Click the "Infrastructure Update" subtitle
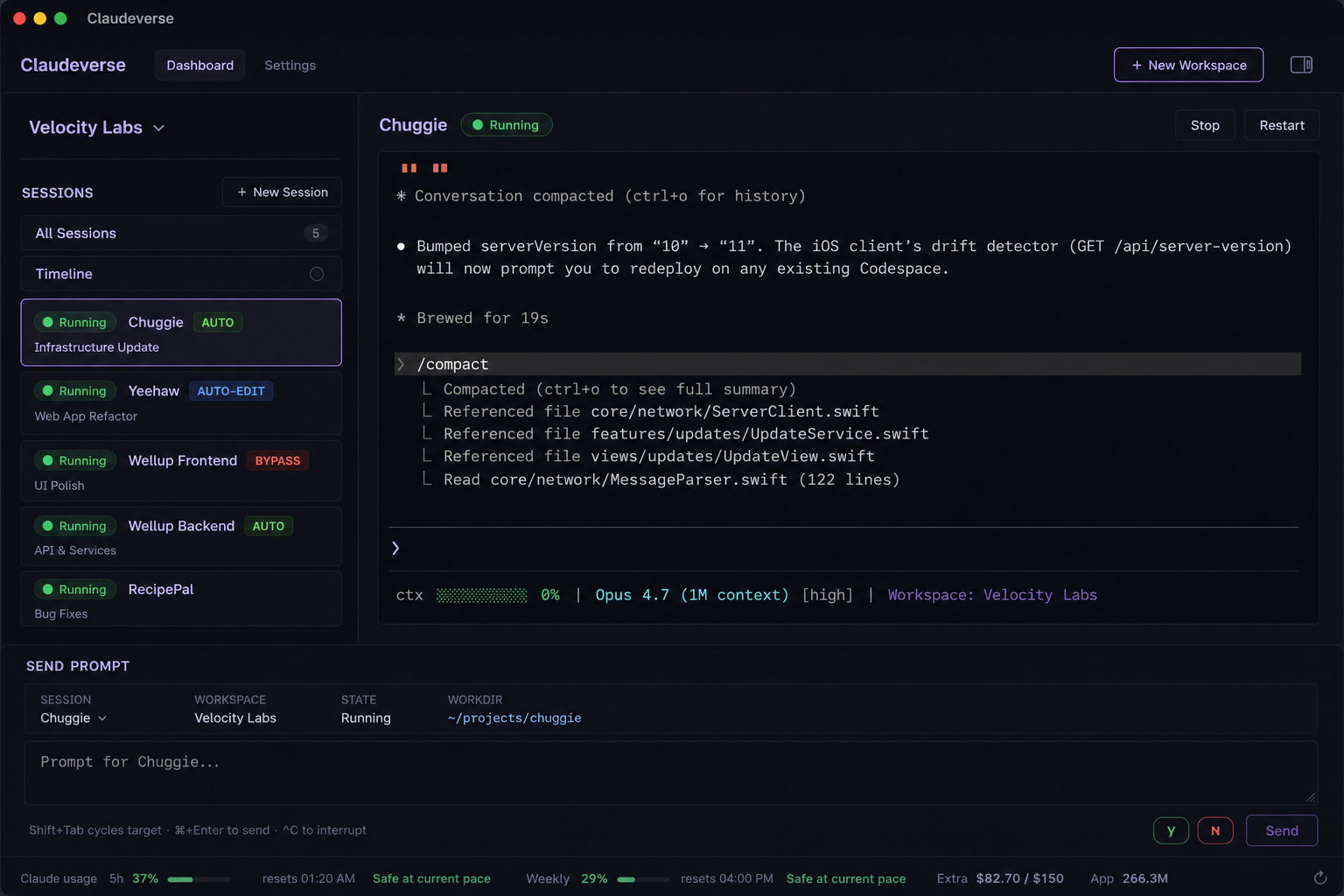Image resolution: width=1344 pixels, height=896 pixels. click(x=96, y=347)
